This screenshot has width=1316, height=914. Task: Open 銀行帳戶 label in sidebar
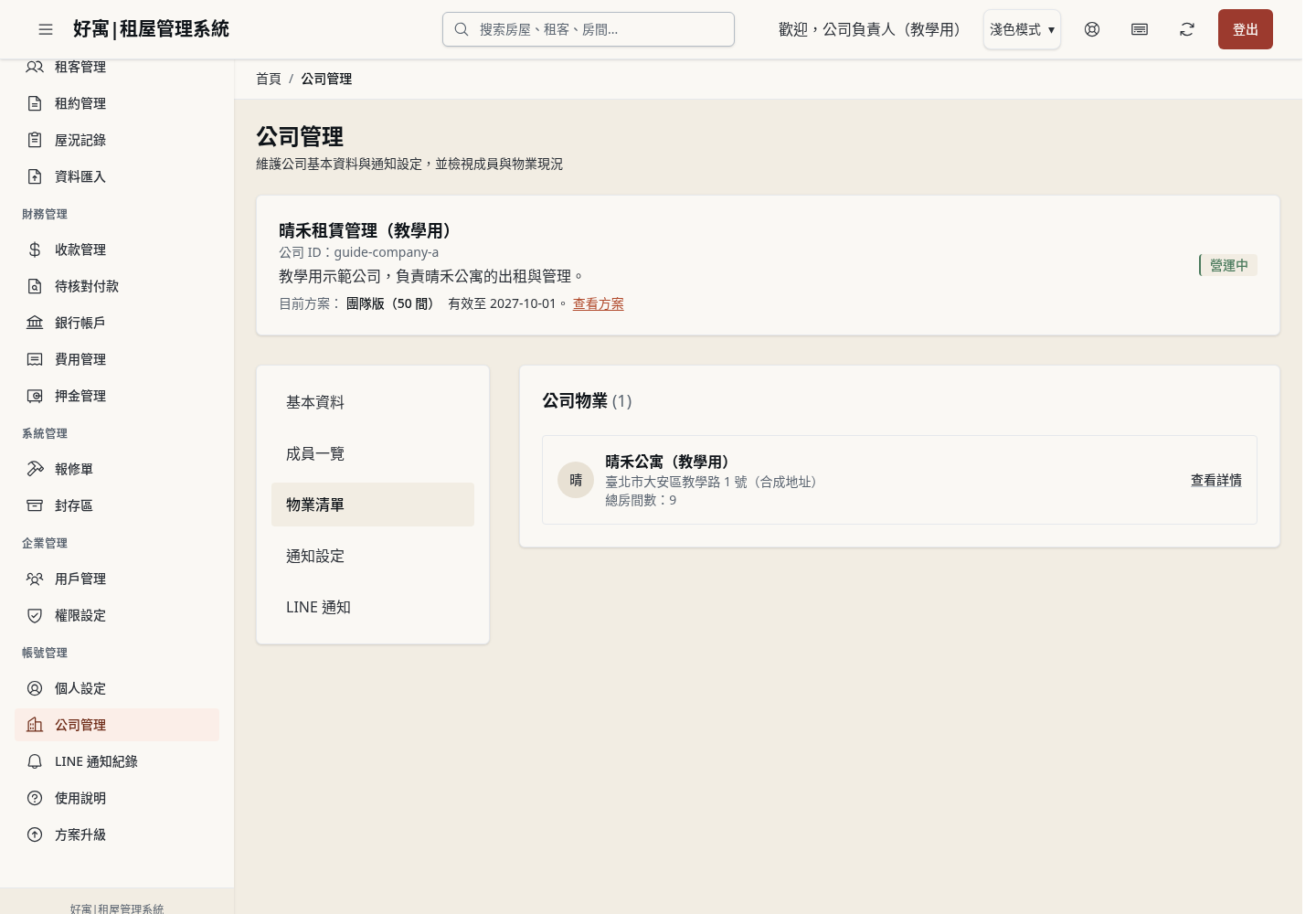click(80, 323)
